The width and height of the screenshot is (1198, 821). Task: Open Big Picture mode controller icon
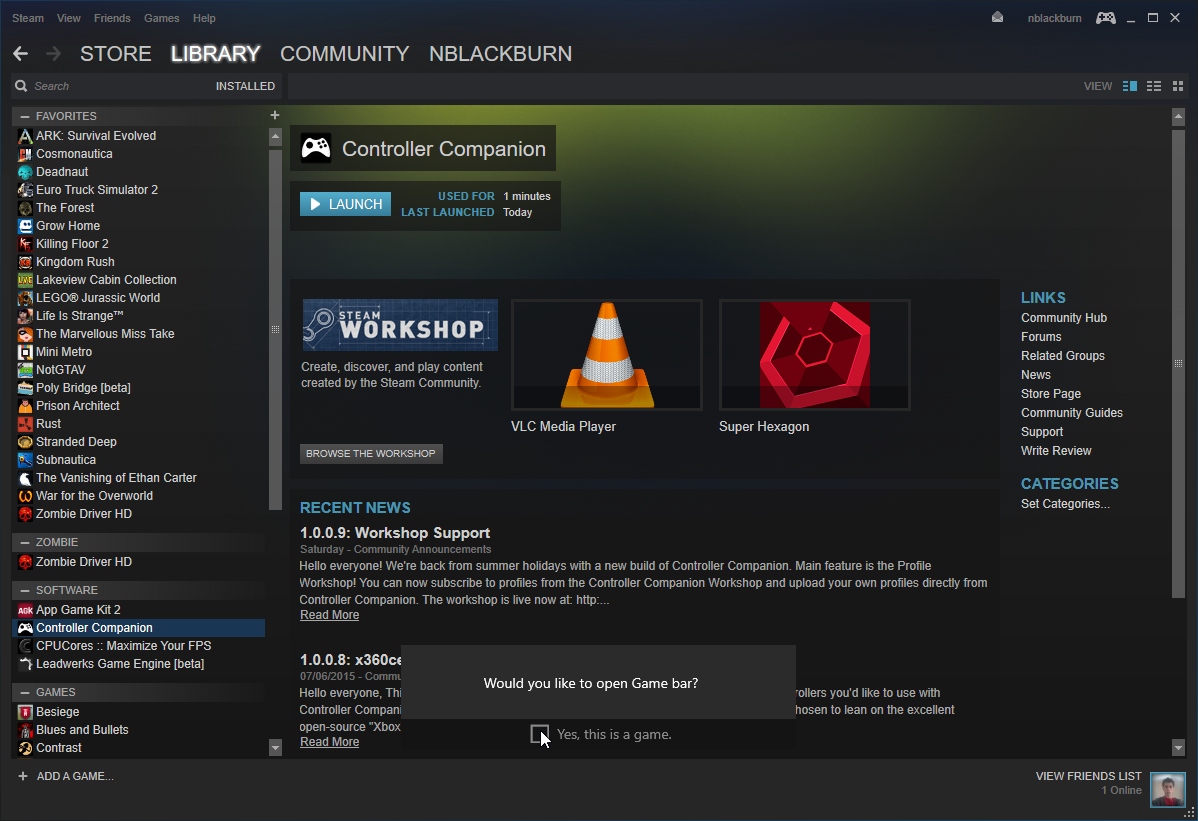coord(1106,18)
